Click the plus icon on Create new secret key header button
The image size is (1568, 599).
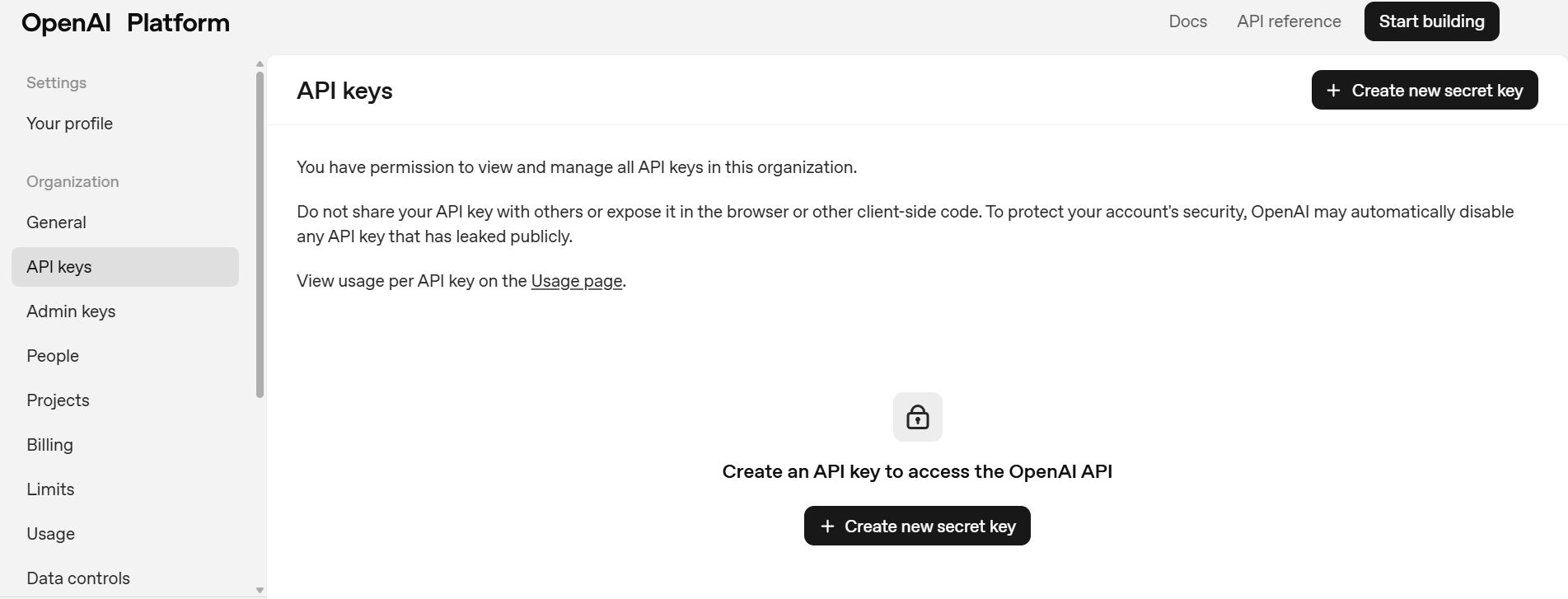pyautogui.click(x=1333, y=90)
